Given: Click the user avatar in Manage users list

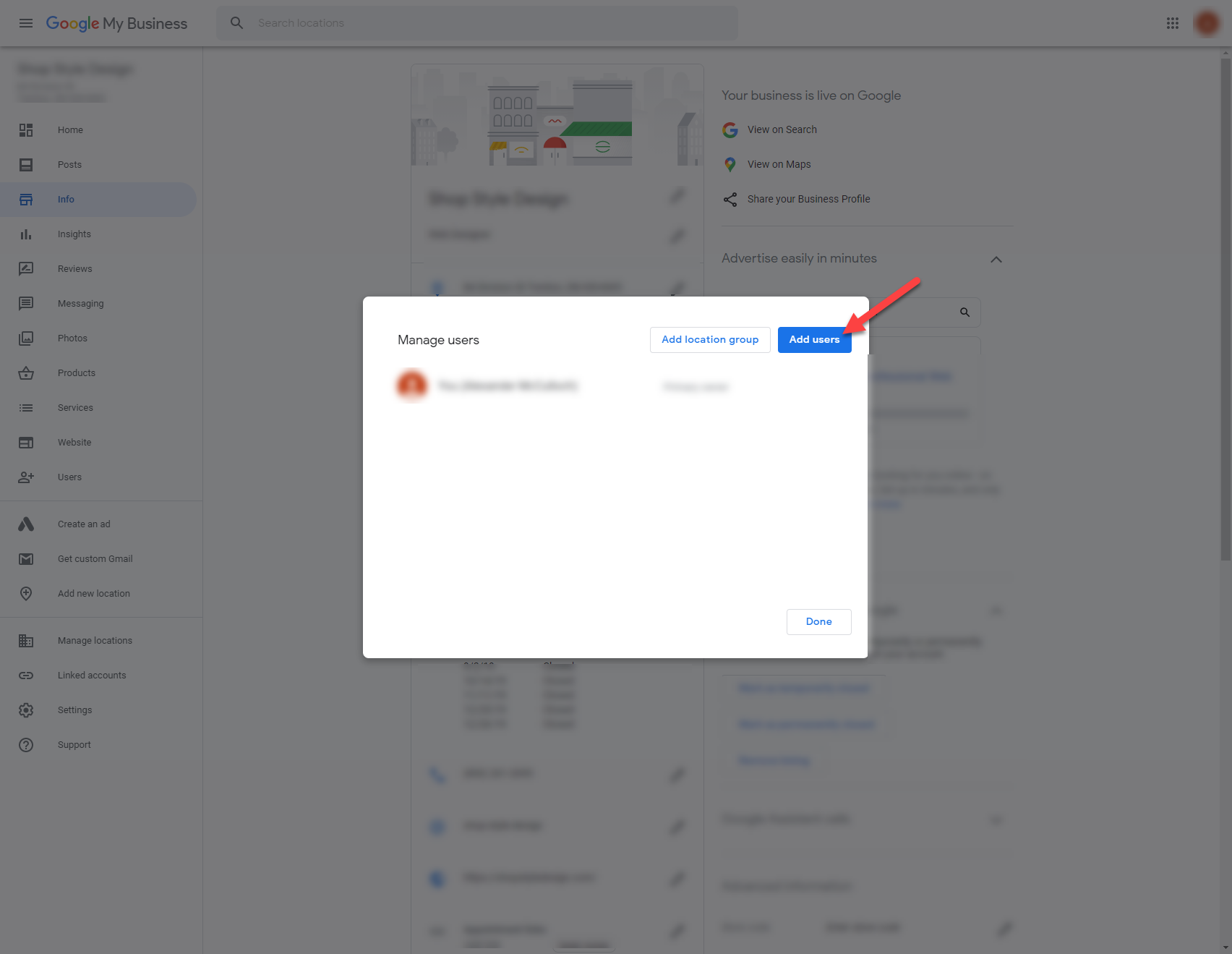Looking at the screenshot, I should tap(412, 386).
